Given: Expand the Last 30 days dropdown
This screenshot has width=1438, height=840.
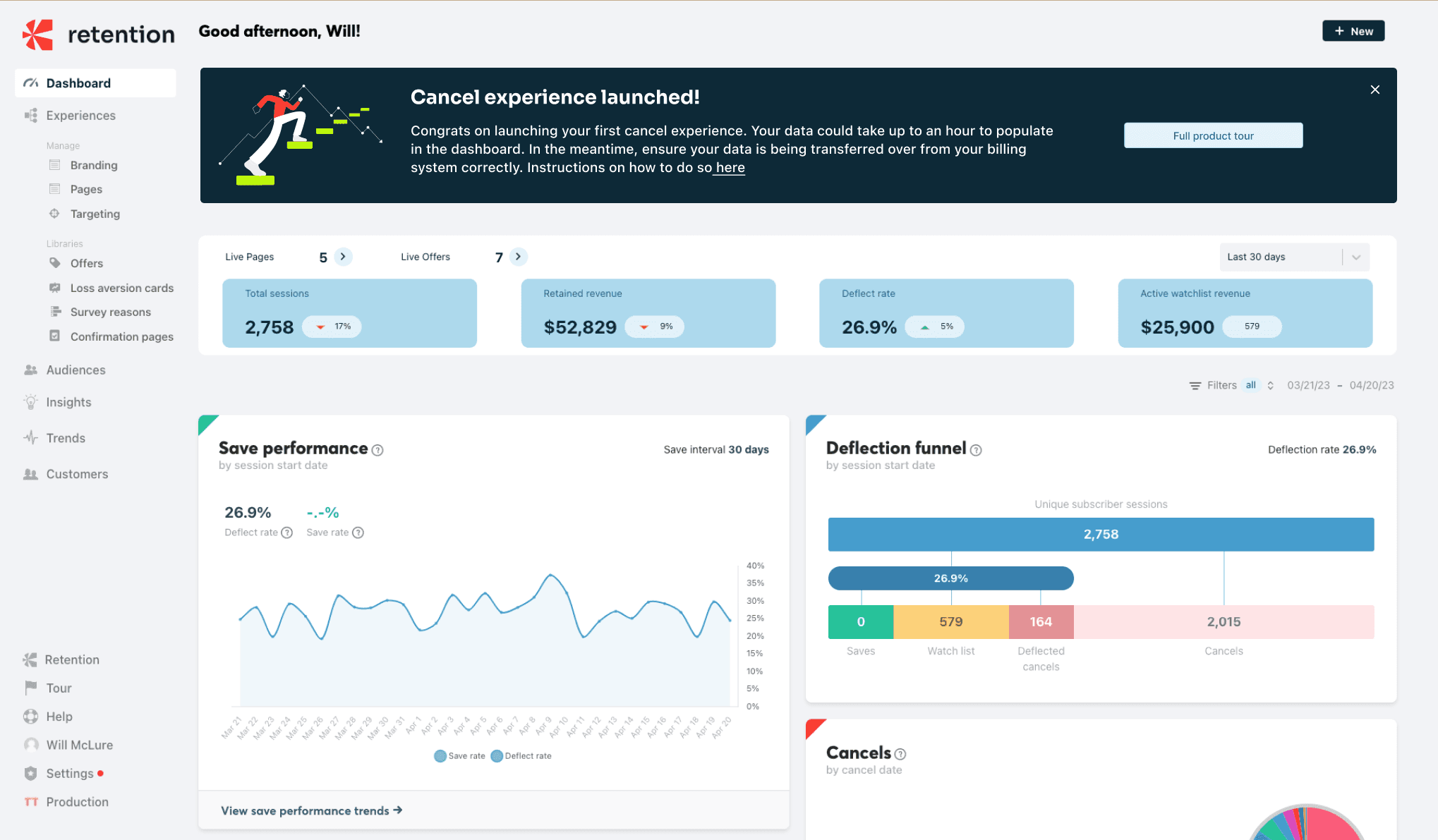Looking at the screenshot, I should [1355, 257].
